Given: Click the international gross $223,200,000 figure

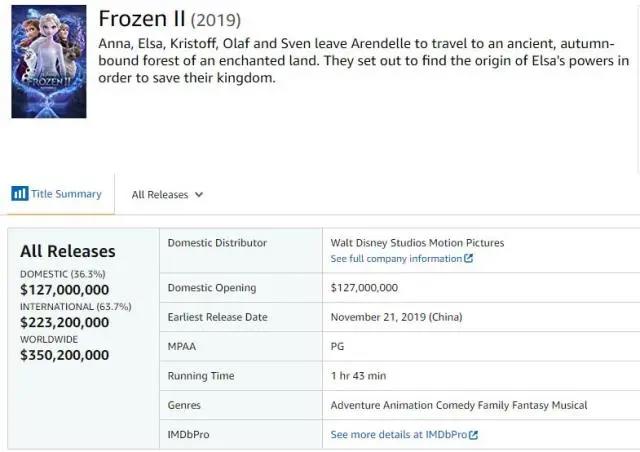Looking at the screenshot, I should [x=65, y=322].
